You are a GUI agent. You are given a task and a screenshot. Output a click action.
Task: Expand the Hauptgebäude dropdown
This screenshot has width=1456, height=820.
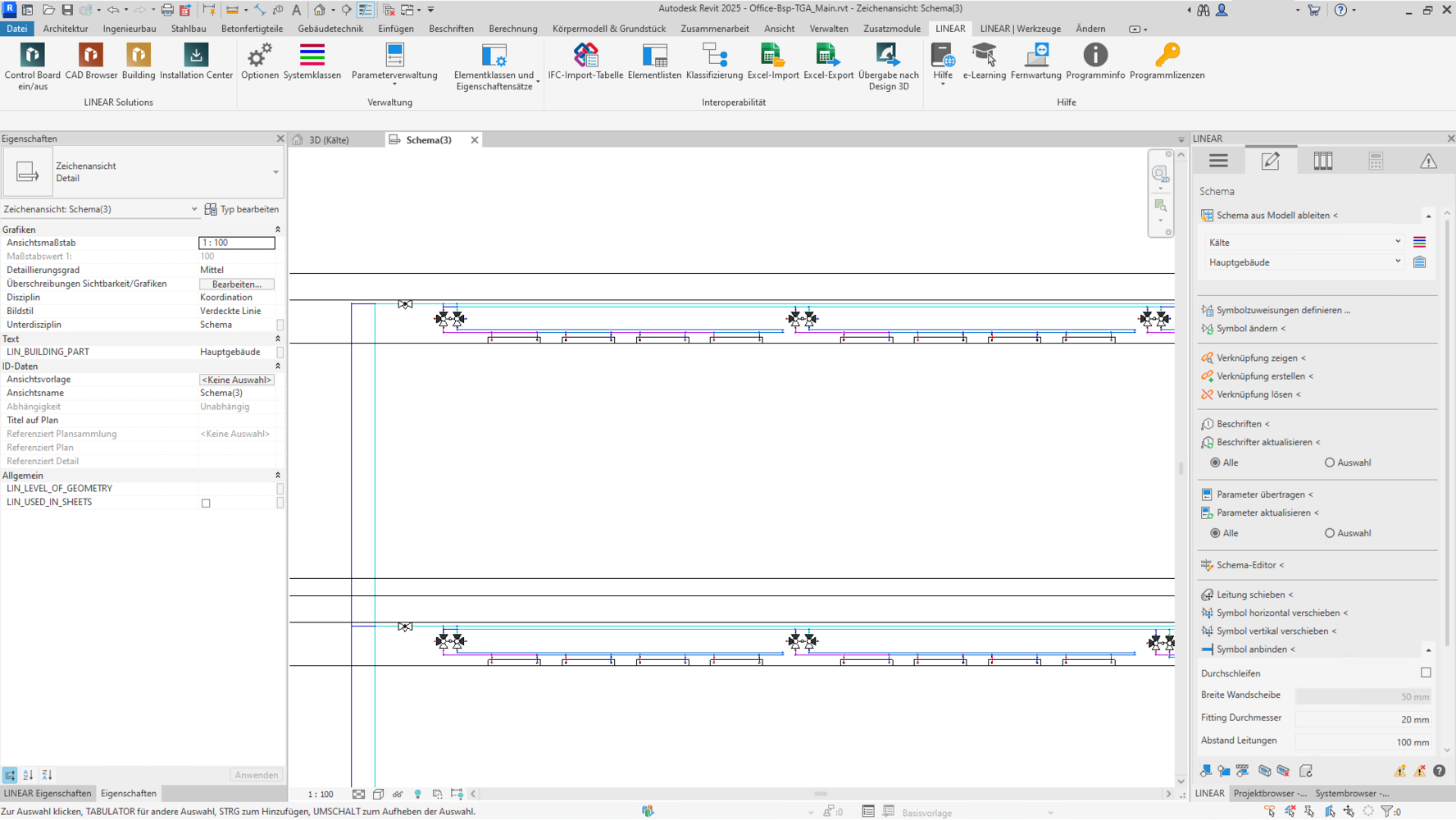(1304, 262)
